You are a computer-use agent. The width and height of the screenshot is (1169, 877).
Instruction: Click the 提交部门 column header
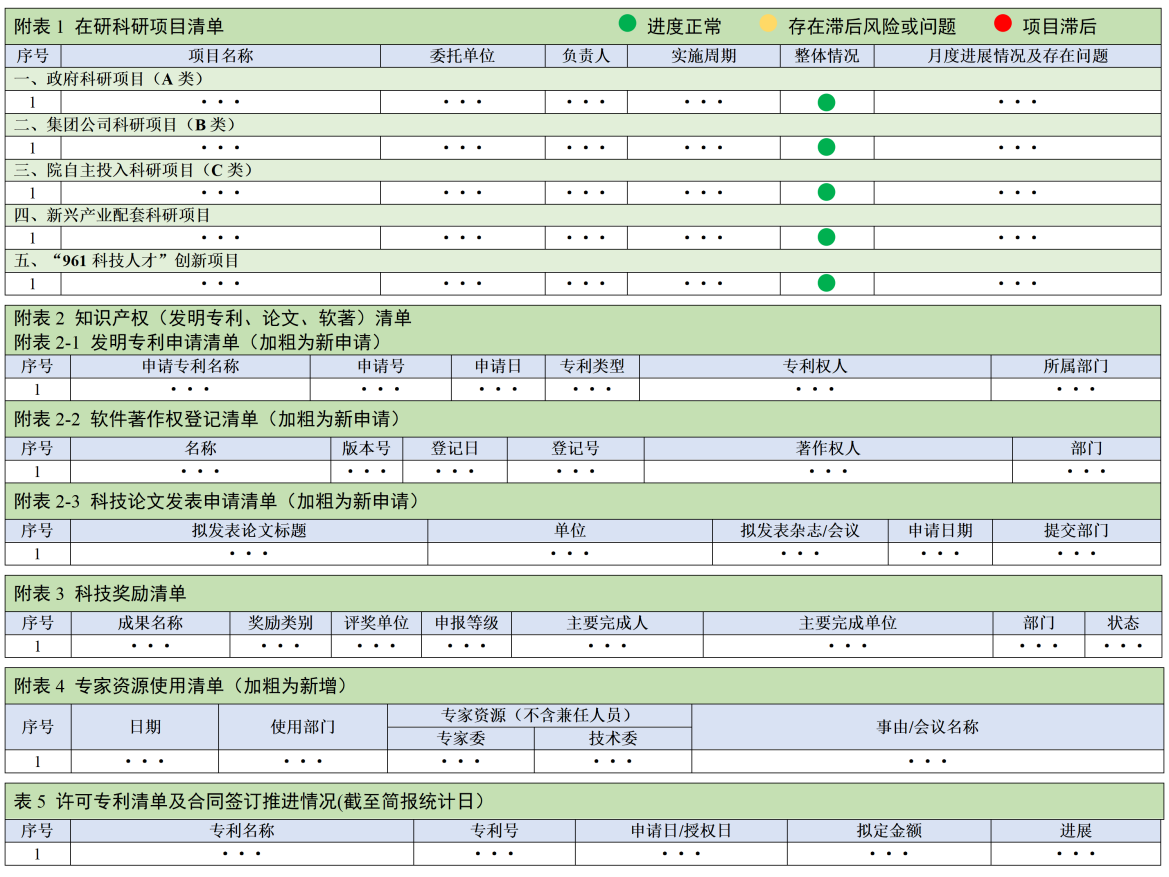click(x=1077, y=530)
